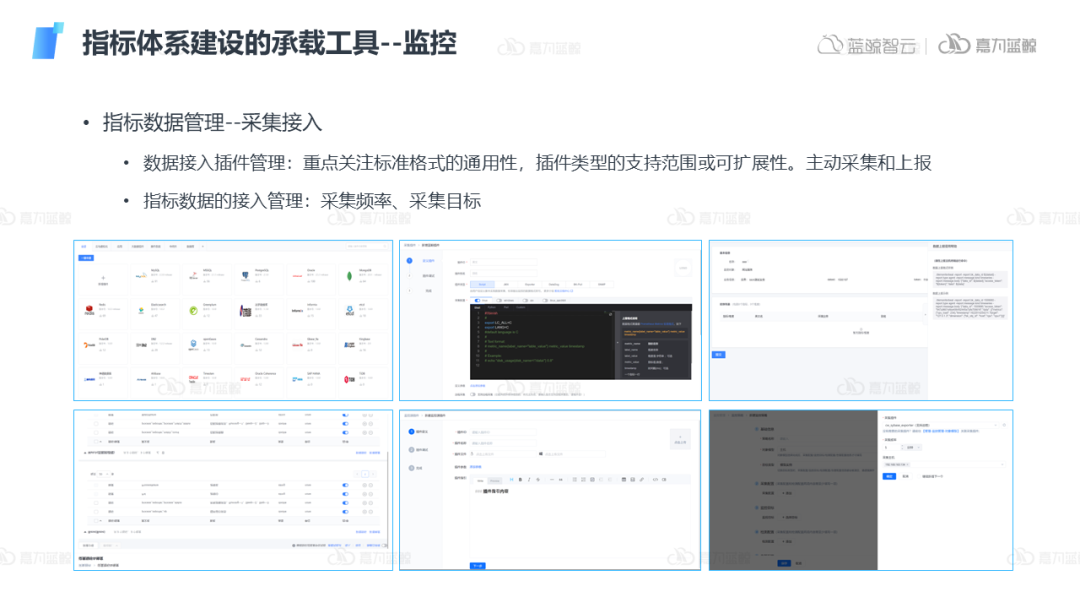
Task: Toggle the switch below the code editor
Action: pyautogui.click(x=472, y=395)
